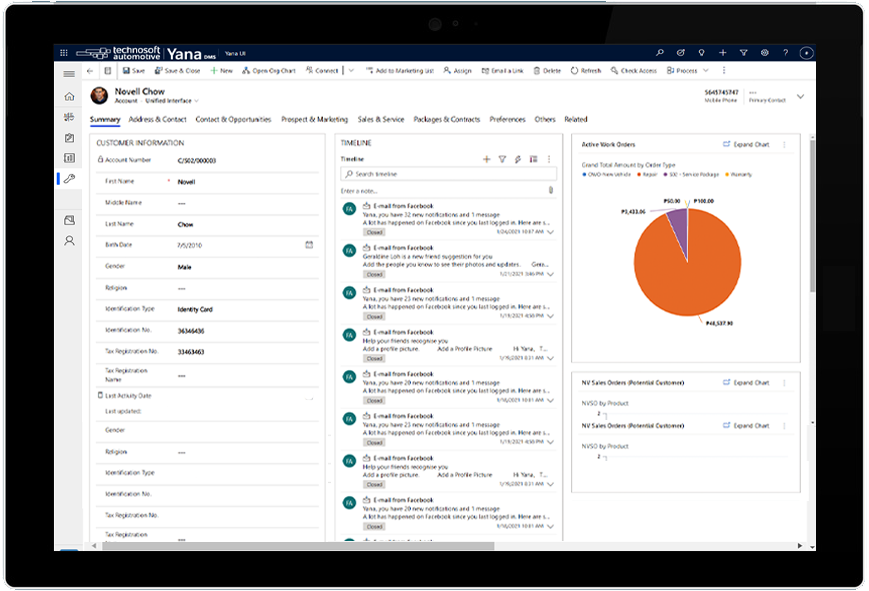Expand the Connect dropdown arrow
The width and height of the screenshot is (869, 591).
pos(351,71)
